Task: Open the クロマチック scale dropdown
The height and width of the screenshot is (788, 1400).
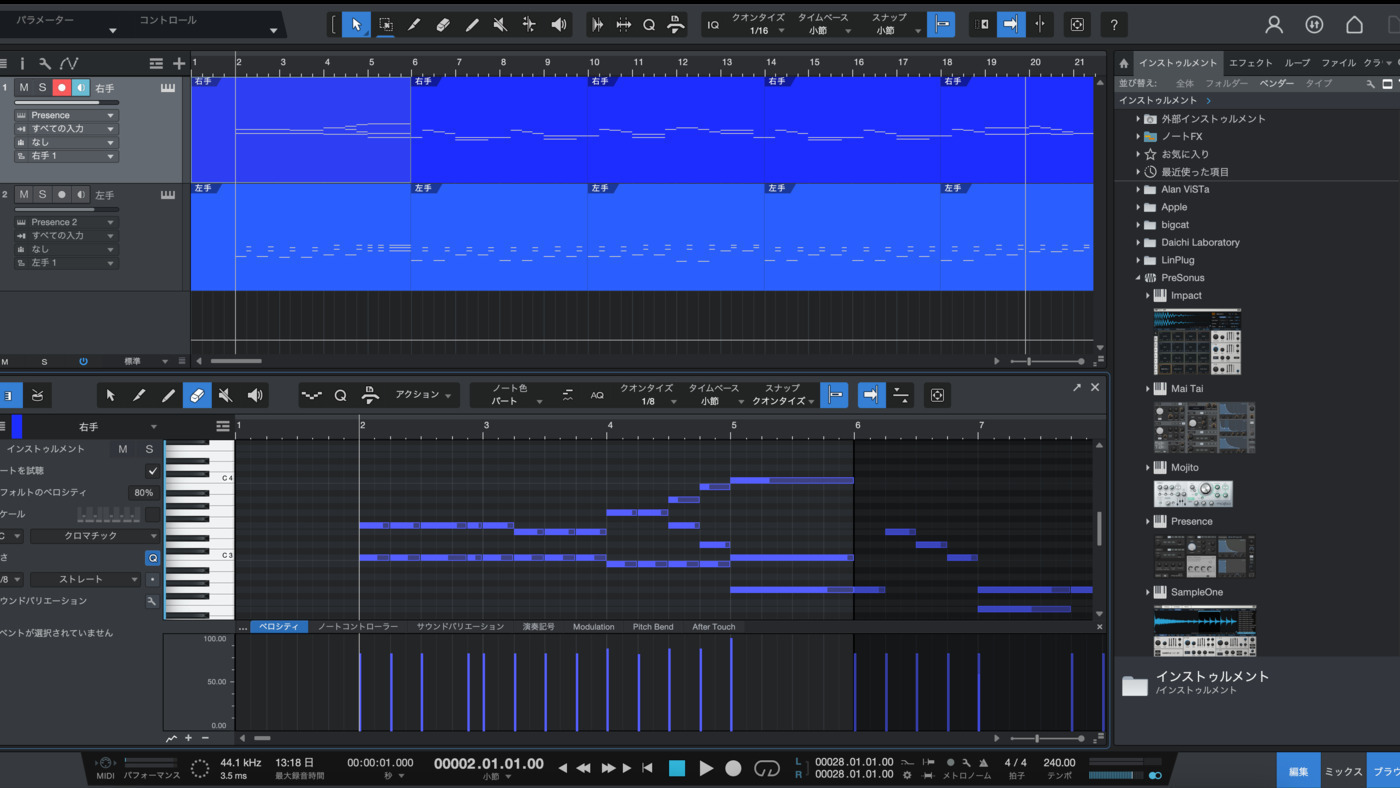Action: point(95,536)
